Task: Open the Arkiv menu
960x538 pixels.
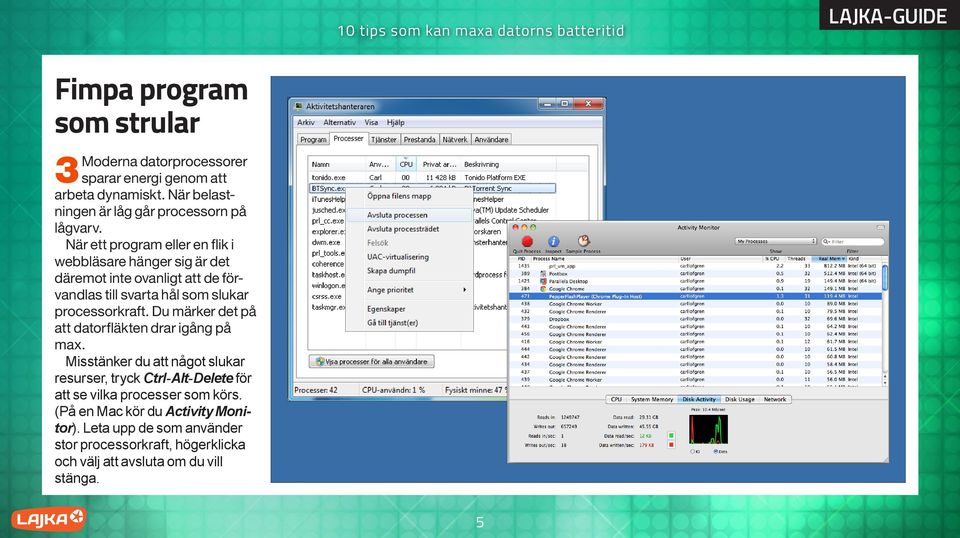Action: [306, 122]
